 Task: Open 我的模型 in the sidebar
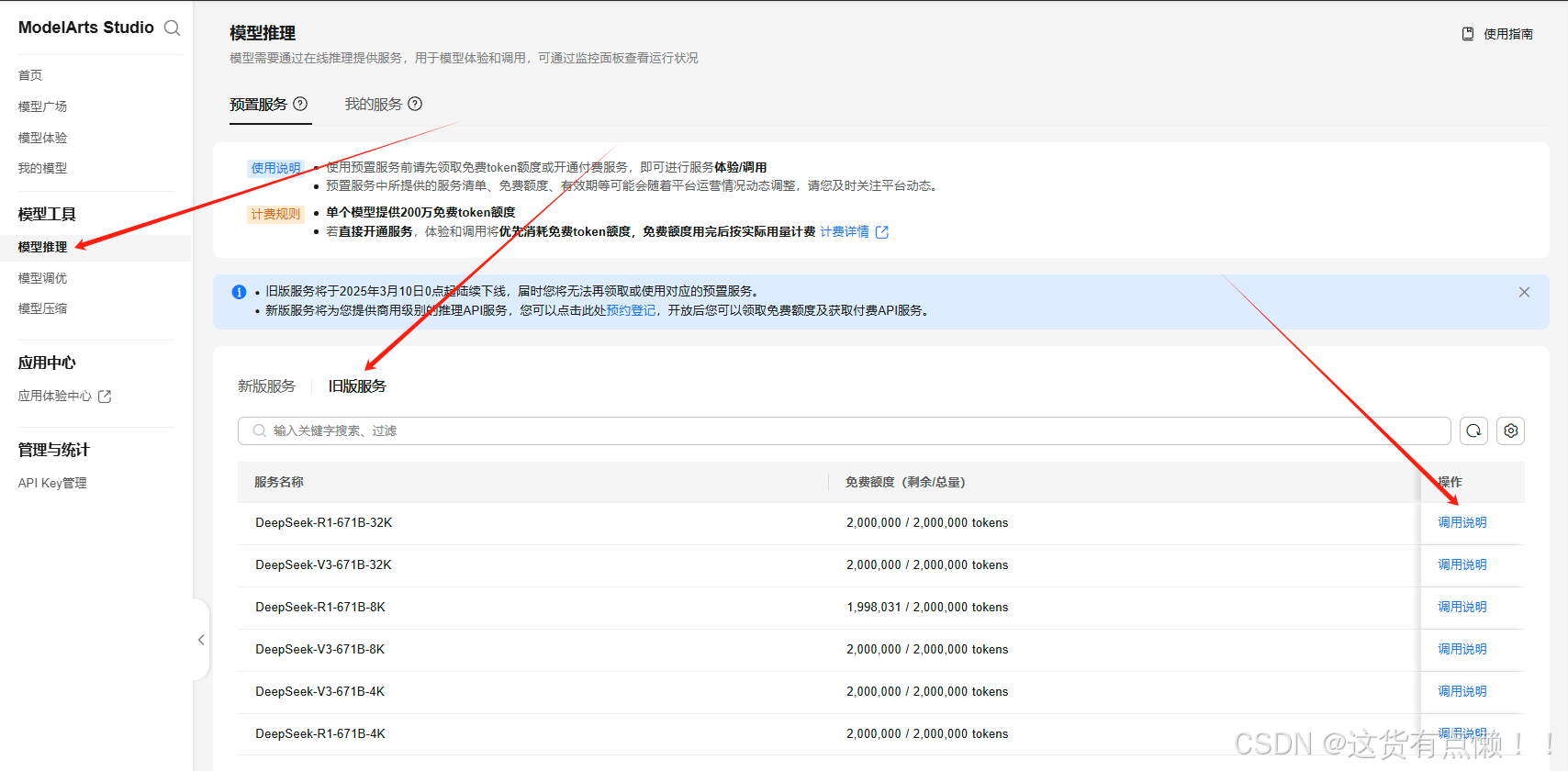click(x=43, y=168)
